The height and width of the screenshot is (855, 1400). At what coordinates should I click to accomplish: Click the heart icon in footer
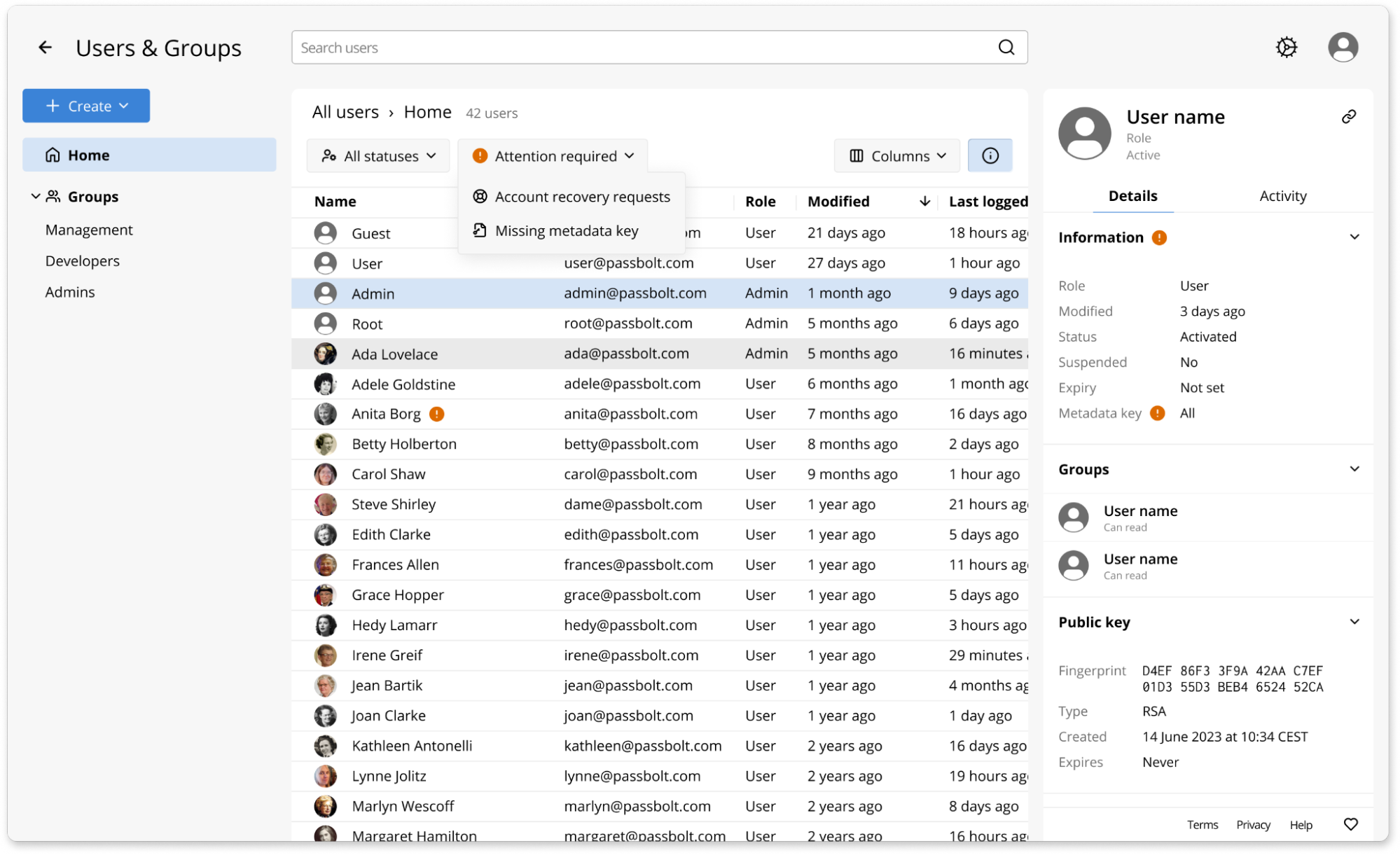1350,824
